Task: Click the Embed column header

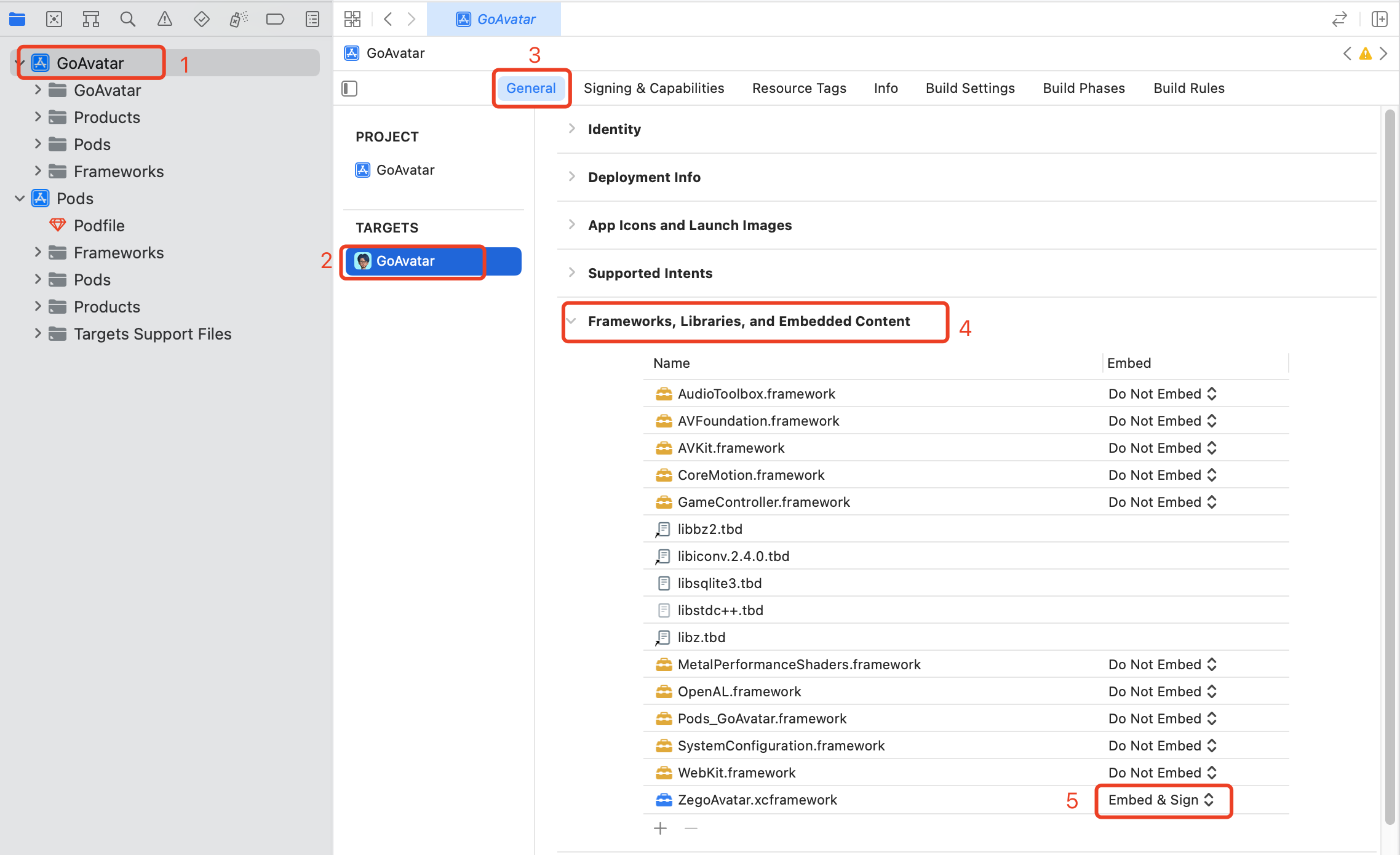Action: pos(1129,363)
